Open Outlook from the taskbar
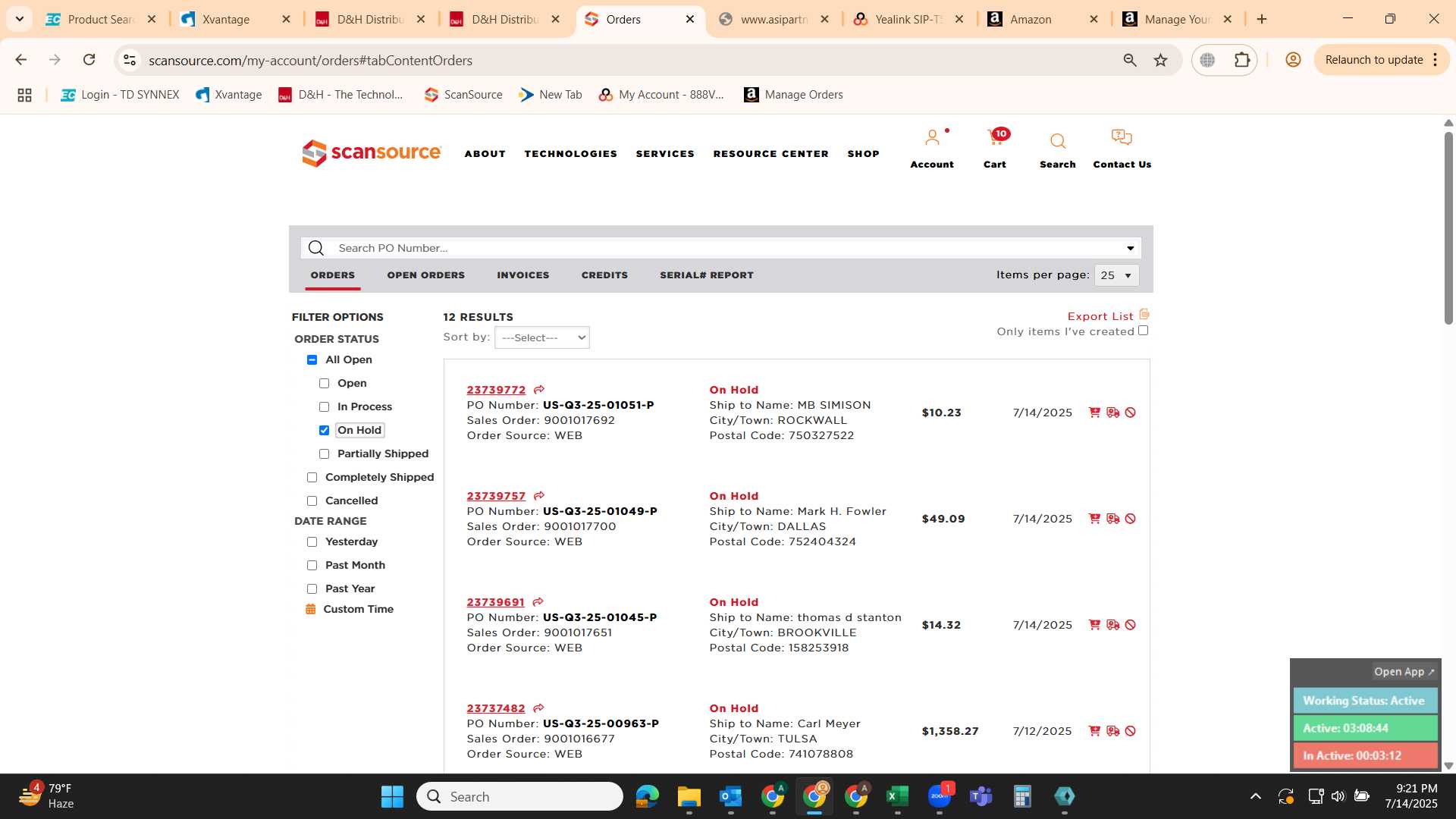Image resolution: width=1456 pixels, height=819 pixels. click(730, 796)
